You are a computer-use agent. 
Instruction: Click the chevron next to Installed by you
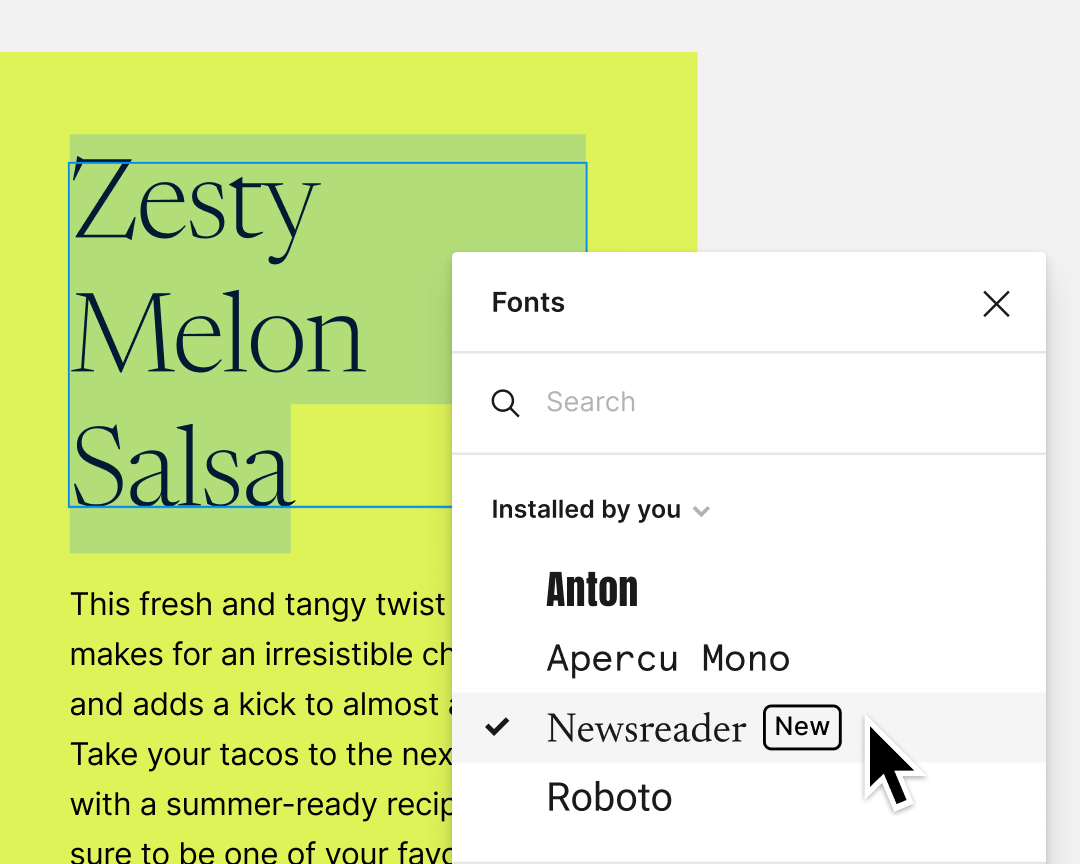click(x=701, y=510)
